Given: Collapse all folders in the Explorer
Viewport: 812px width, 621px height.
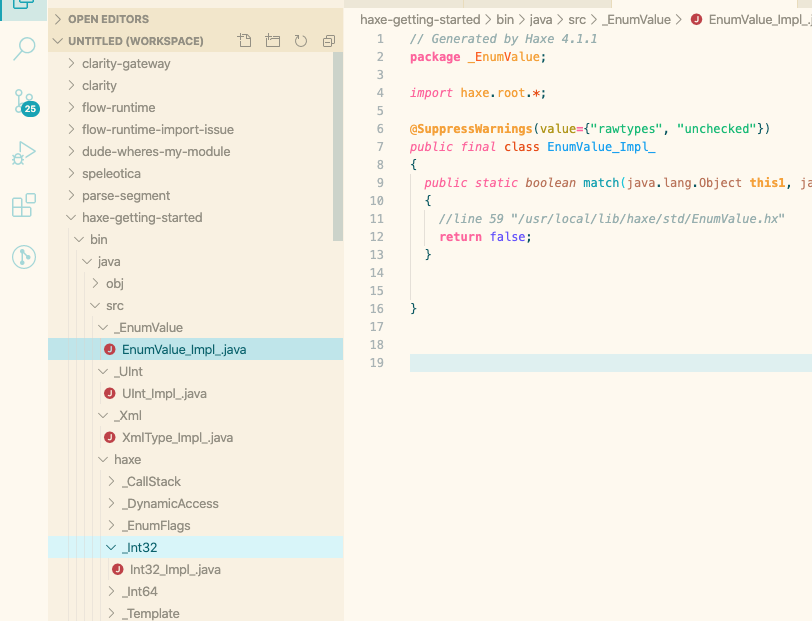Looking at the screenshot, I should (328, 40).
